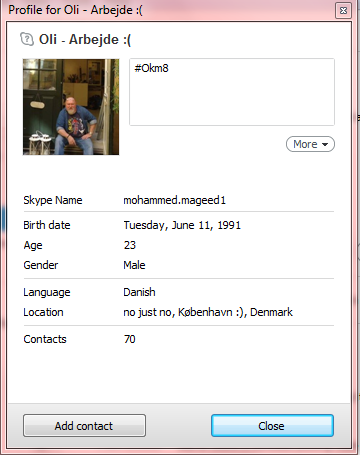Open the profile picture thumbnail

tap(71, 107)
